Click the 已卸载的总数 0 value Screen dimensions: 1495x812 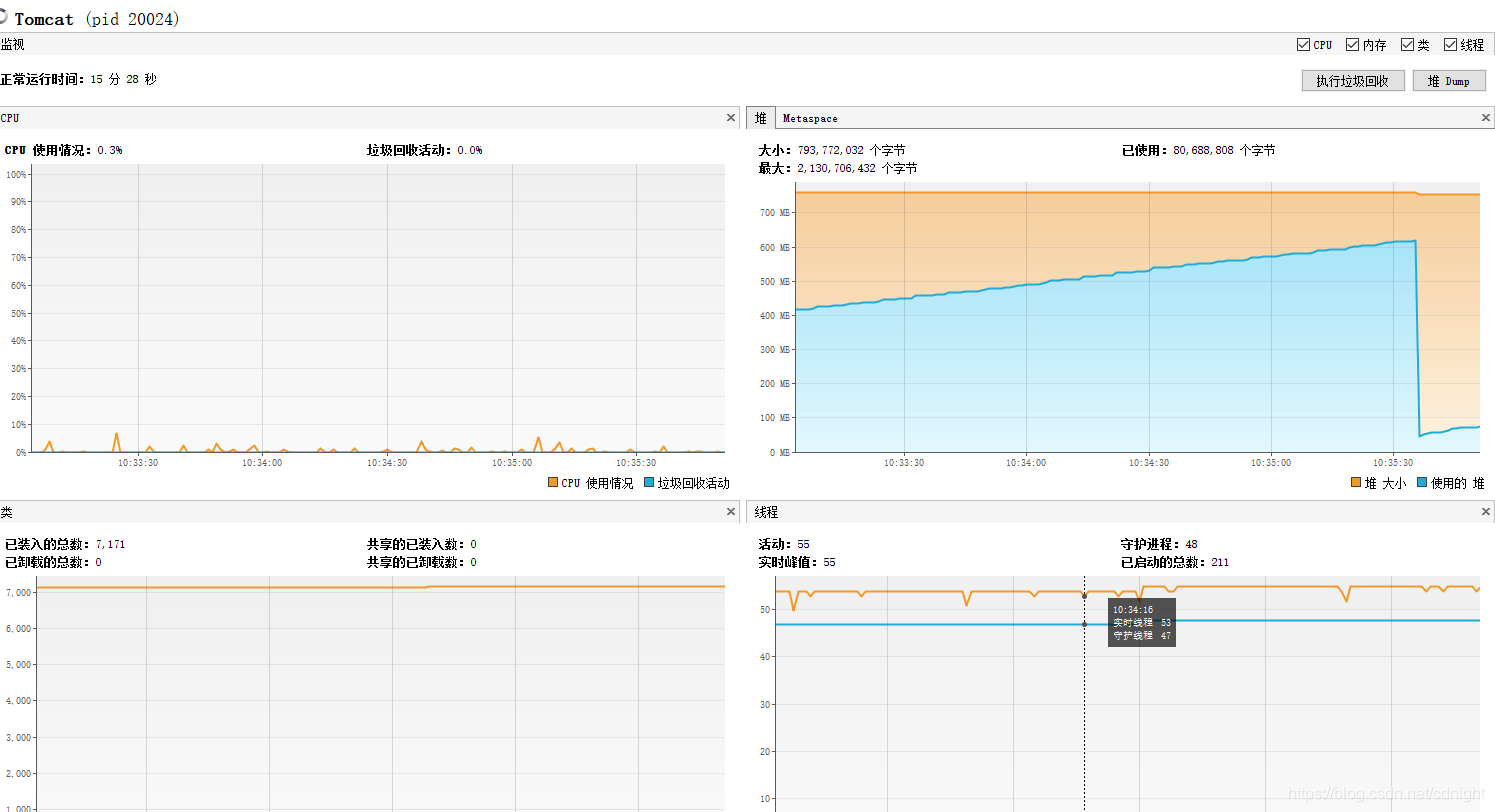pos(98,562)
